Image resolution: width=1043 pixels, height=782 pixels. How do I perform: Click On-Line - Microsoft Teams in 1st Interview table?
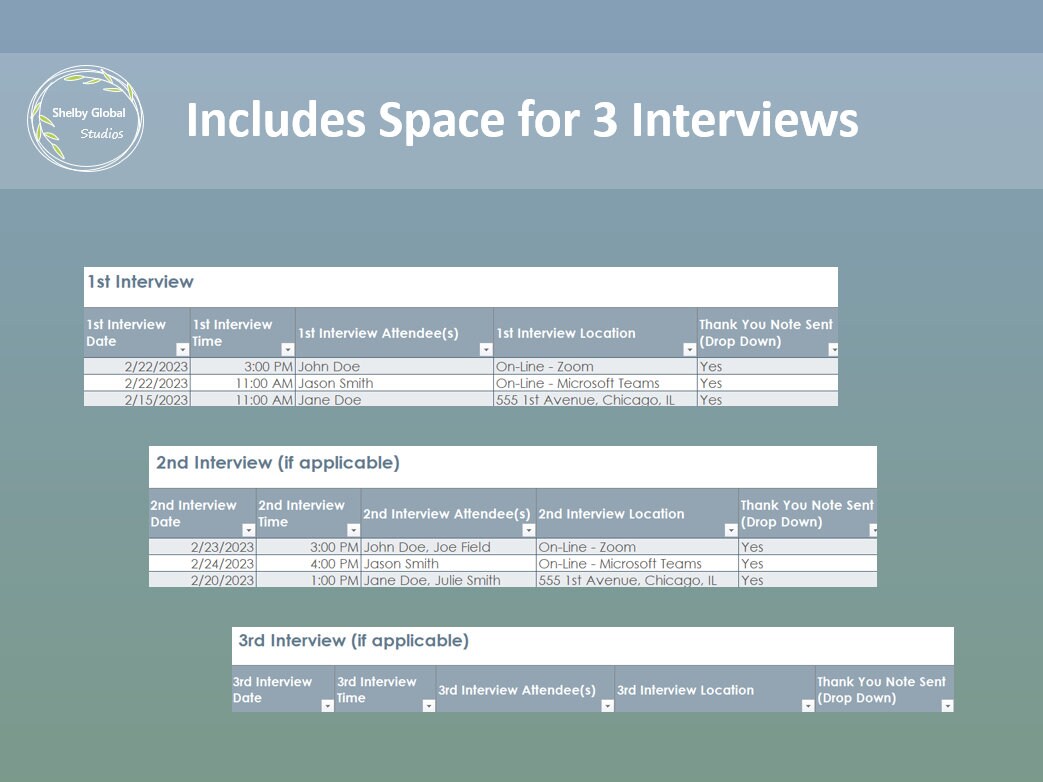(595, 383)
